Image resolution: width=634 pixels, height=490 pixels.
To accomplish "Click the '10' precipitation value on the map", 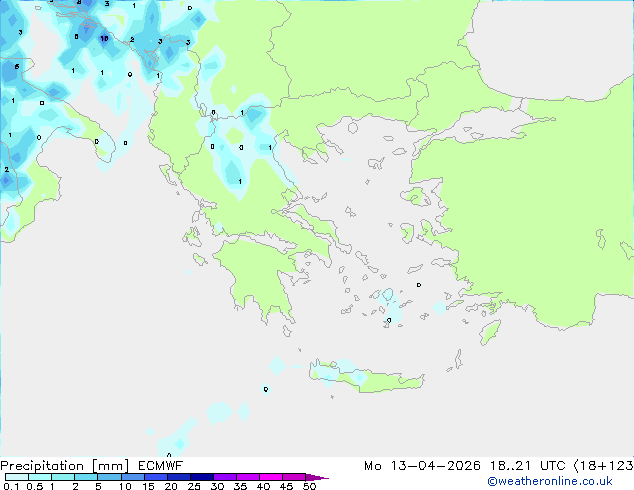I will pyautogui.click(x=104, y=38).
